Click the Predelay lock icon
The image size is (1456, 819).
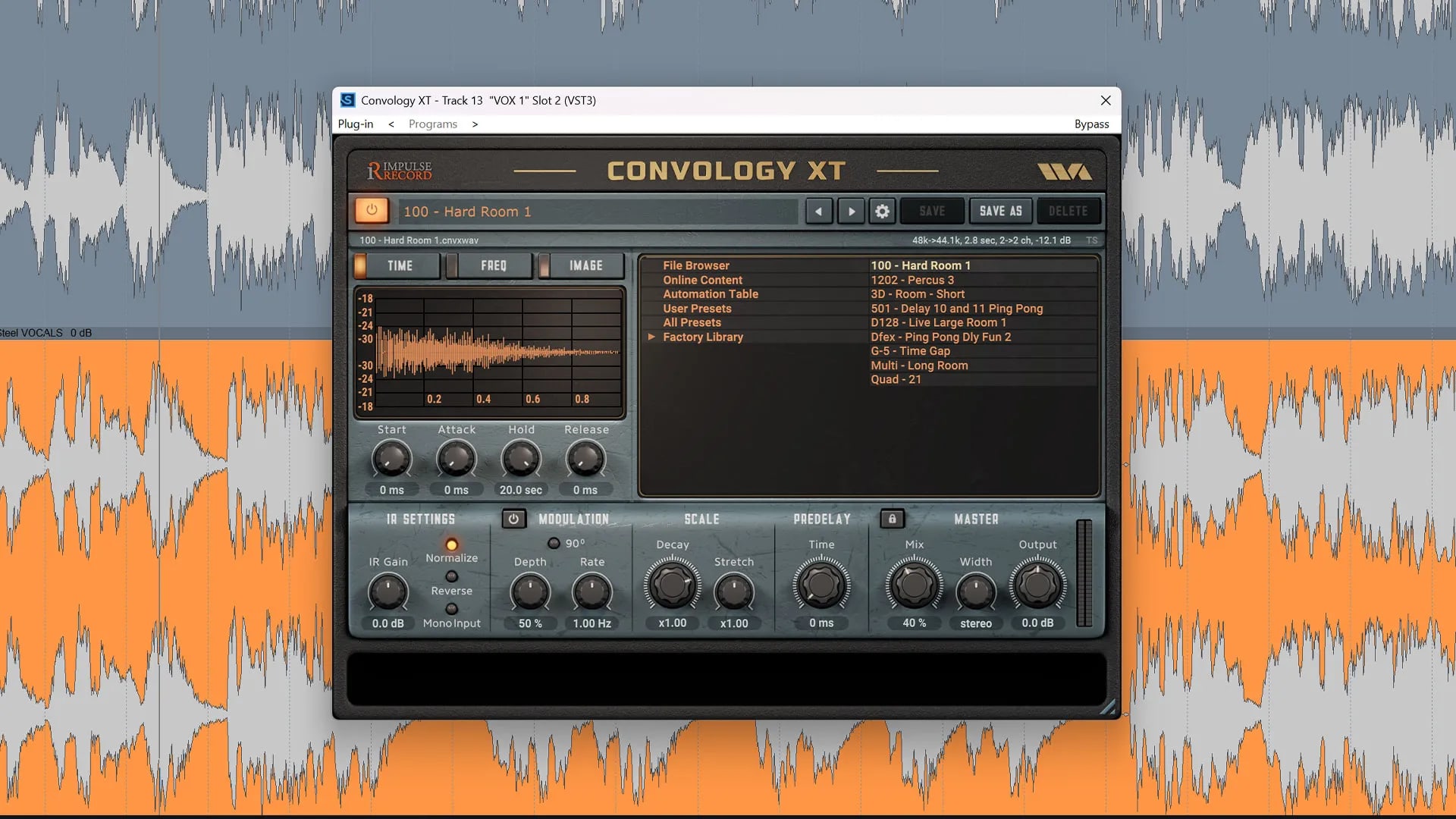click(x=892, y=519)
